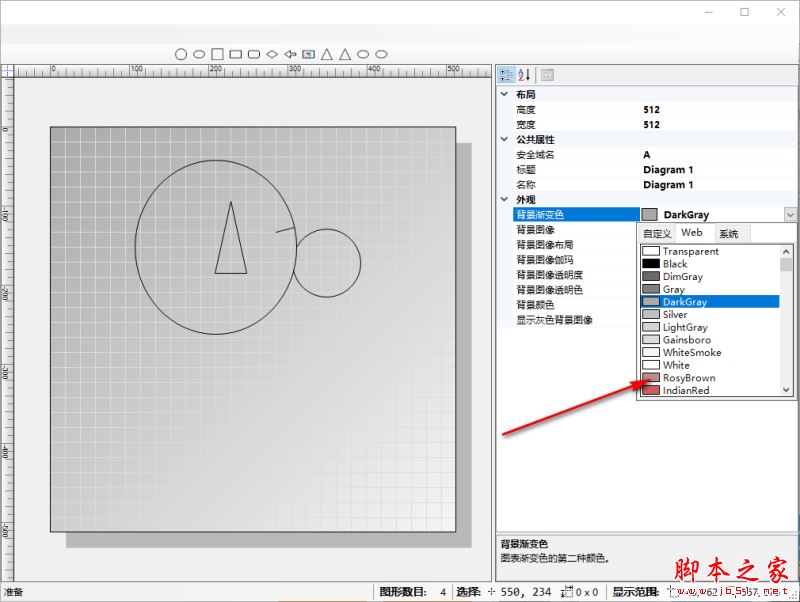Pick the ellipse shape beside the circle tool
Viewport: 800px width, 602px height.
click(x=199, y=54)
